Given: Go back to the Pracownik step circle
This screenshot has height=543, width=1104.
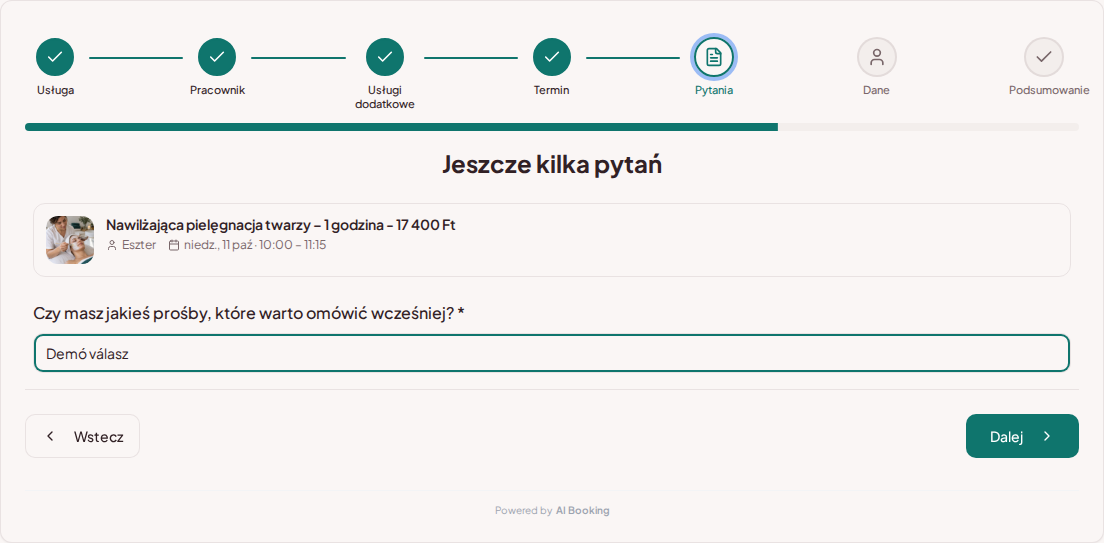Looking at the screenshot, I should coord(217,57).
